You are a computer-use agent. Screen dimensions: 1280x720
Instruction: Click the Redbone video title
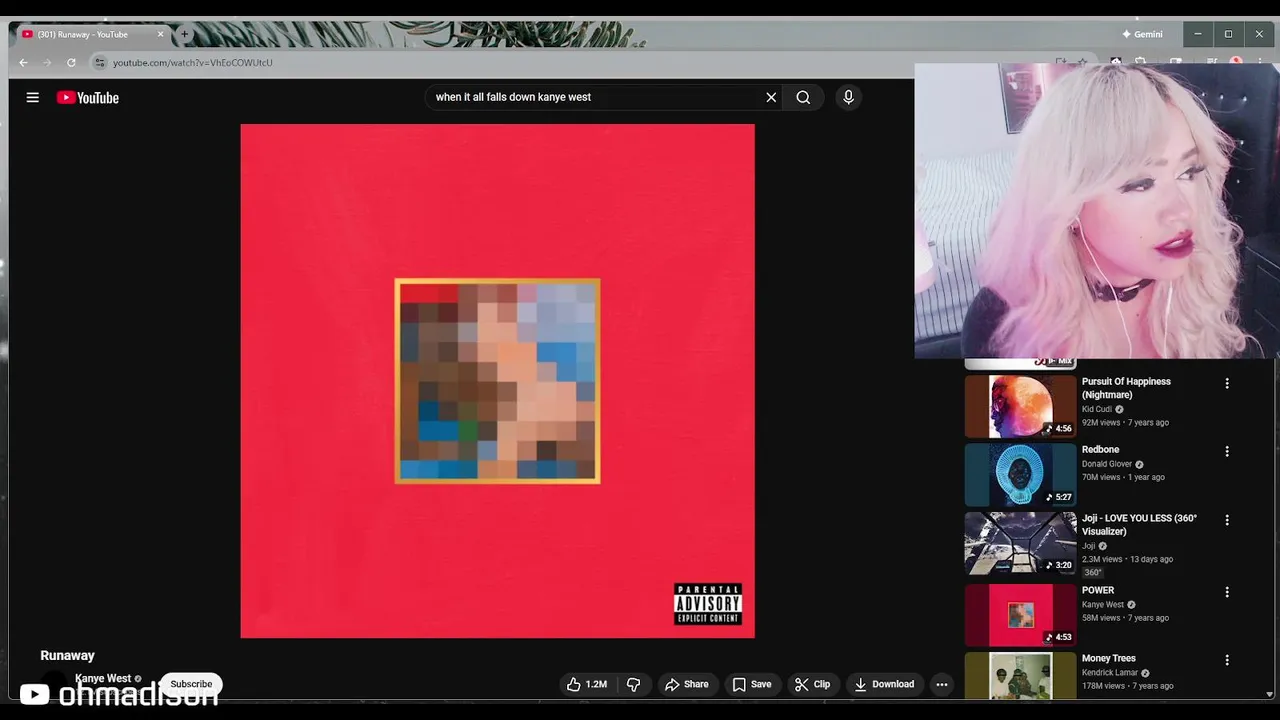tap(1100, 450)
